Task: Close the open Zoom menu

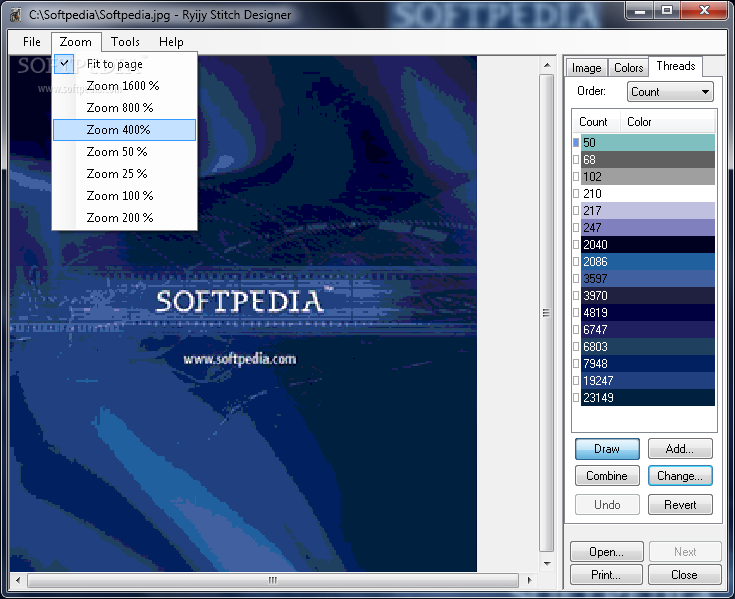Action: [76, 42]
